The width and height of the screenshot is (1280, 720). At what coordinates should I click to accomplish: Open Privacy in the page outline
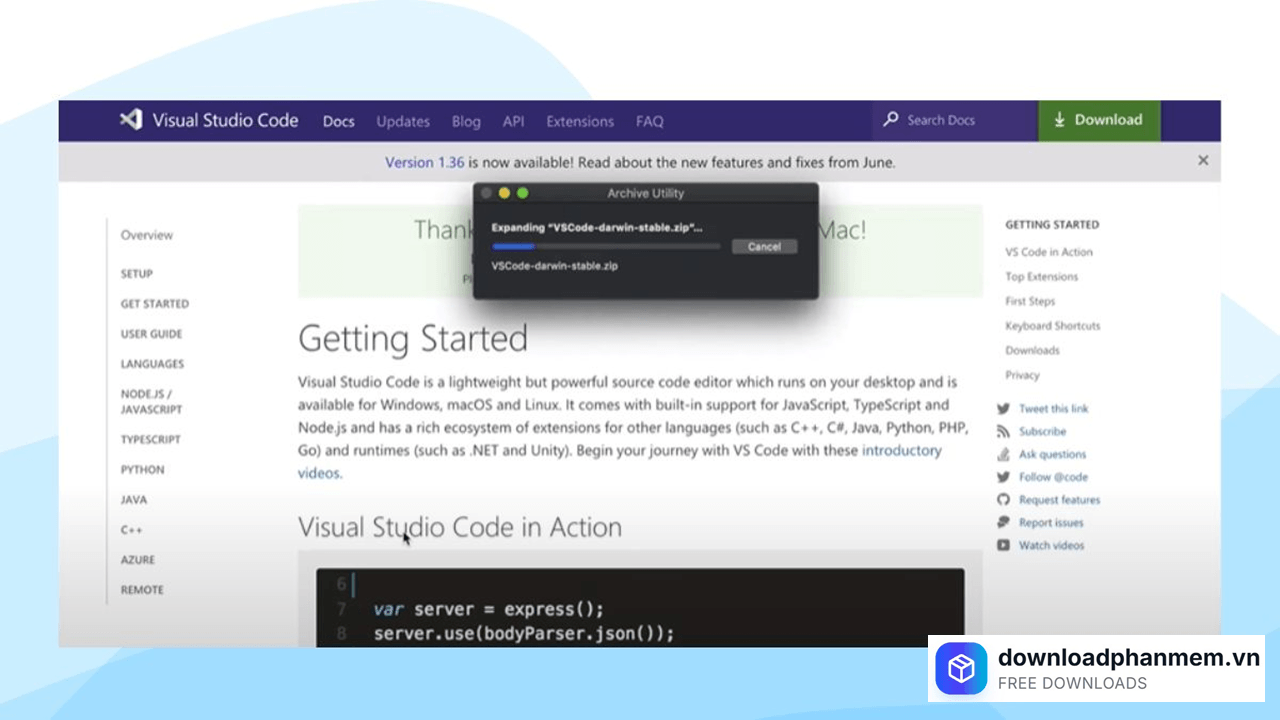click(x=1022, y=375)
